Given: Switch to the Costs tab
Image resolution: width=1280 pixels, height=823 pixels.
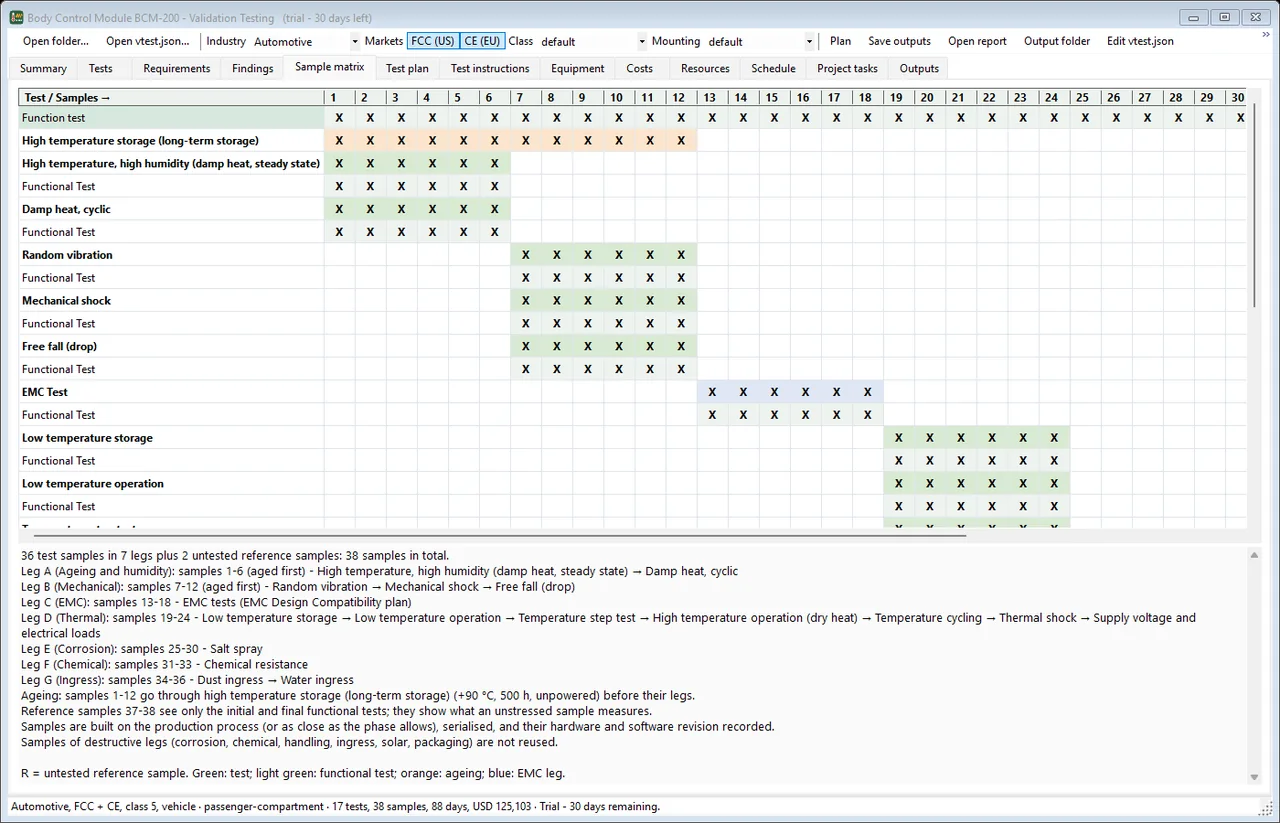Looking at the screenshot, I should (x=640, y=69).
